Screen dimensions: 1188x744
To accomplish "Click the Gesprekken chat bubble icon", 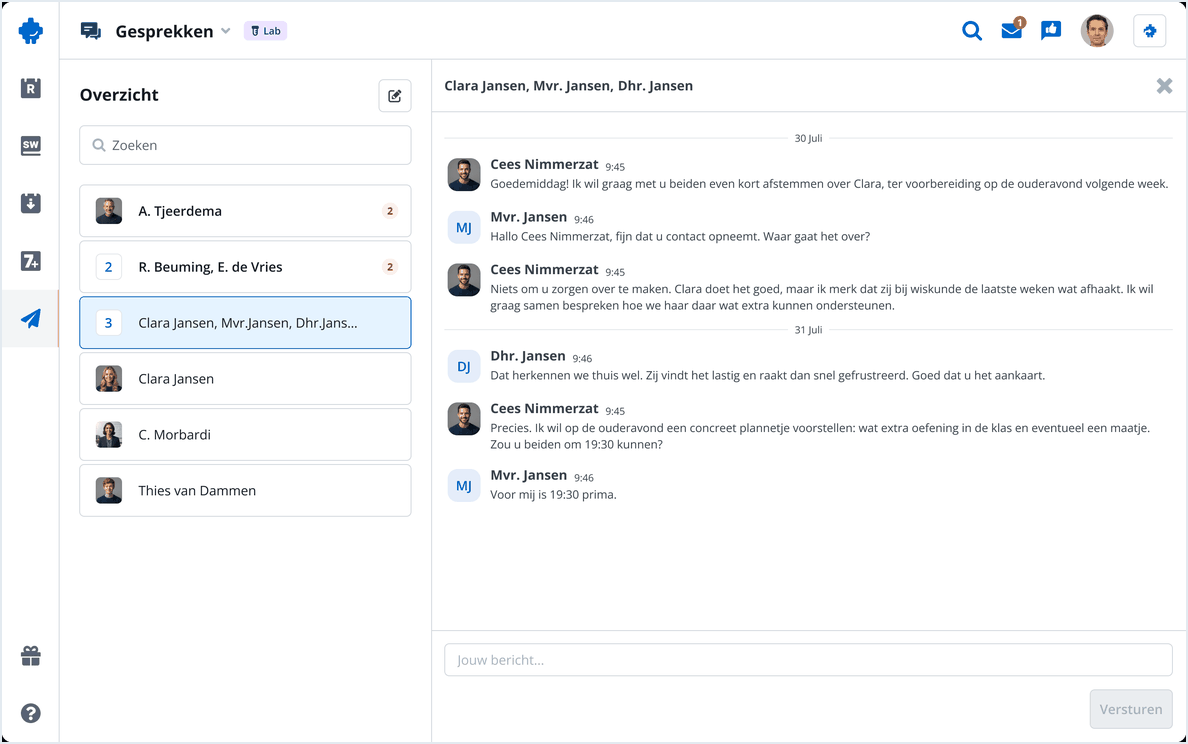I will click(91, 31).
